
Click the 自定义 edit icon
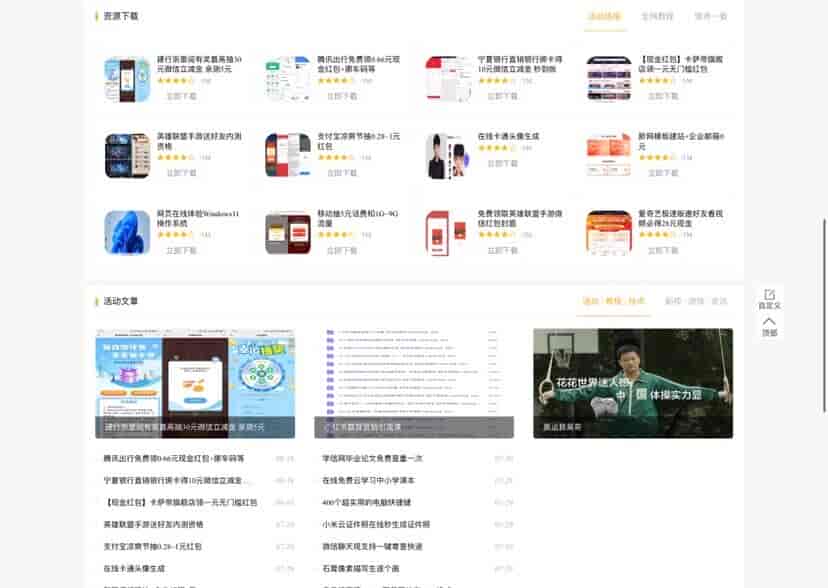[769, 295]
